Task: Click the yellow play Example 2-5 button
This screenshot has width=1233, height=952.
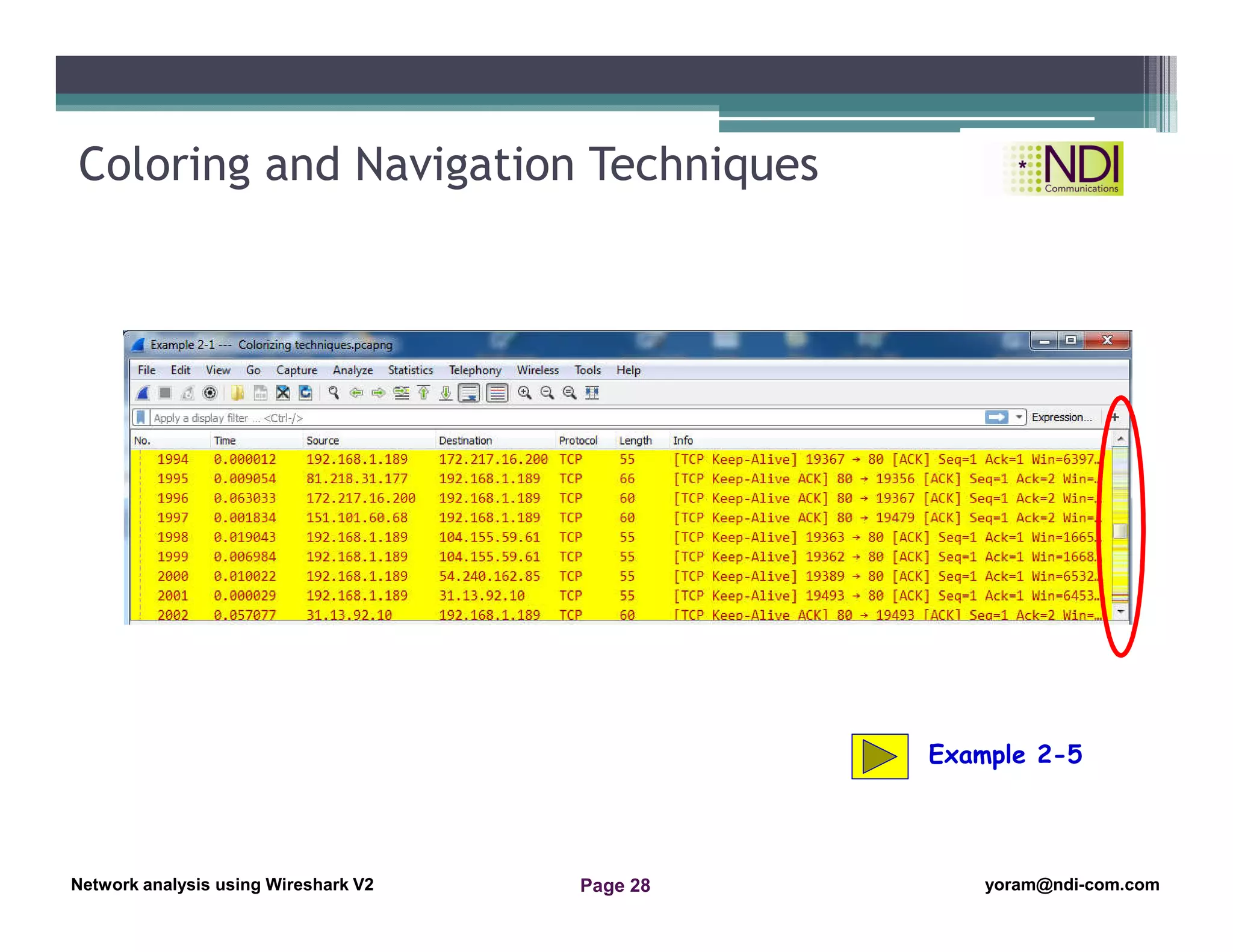Action: [x=880, y=756]
